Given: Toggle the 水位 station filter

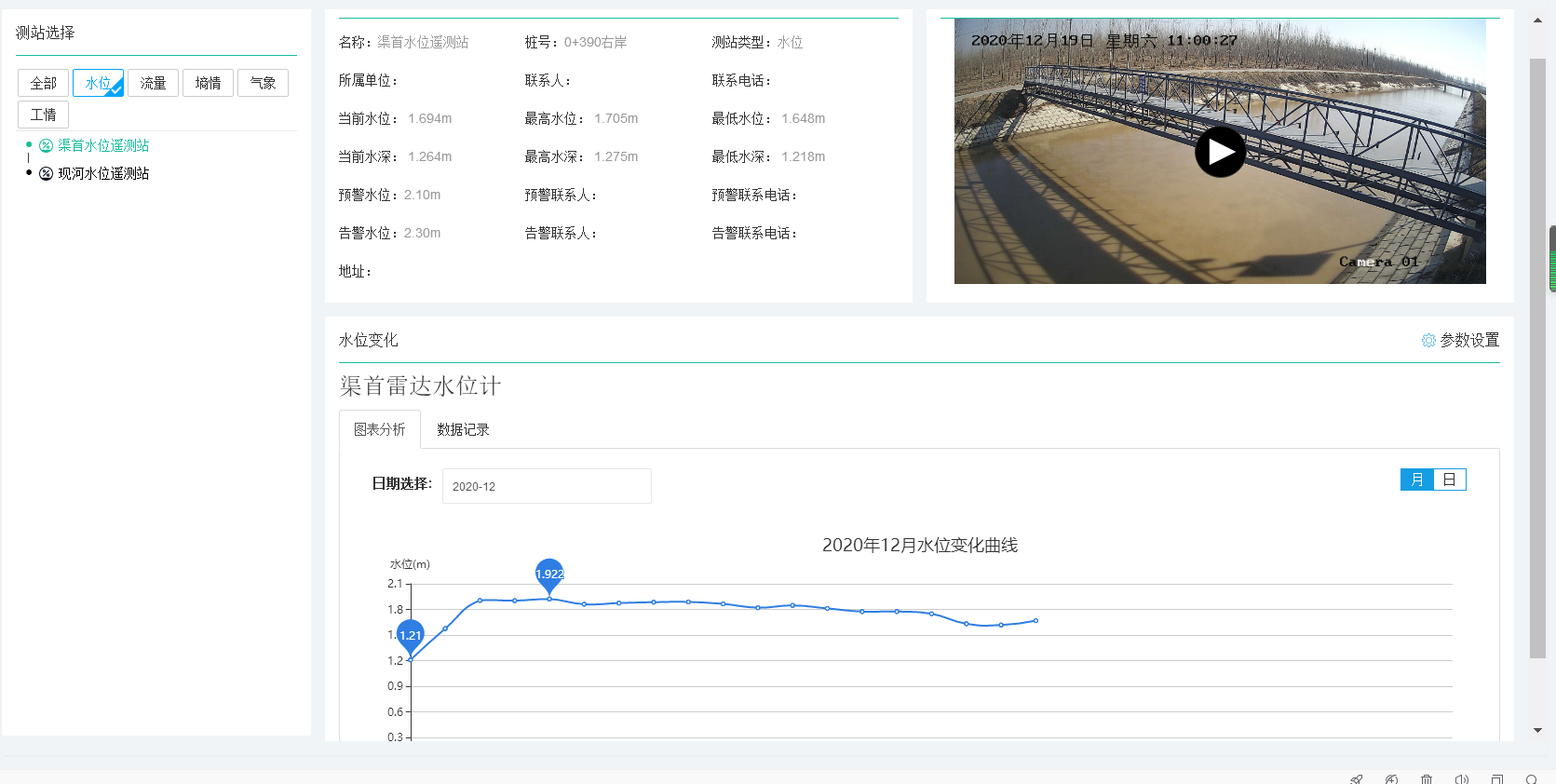Looking at the screenshot, I should point(98,84).
